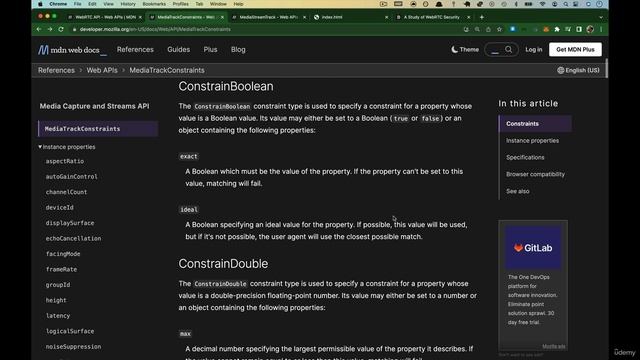Open displaySurface in the sidebar
The height and width of the screenshot is (360, 640).
pyautogui.click(x=70, y=223)
